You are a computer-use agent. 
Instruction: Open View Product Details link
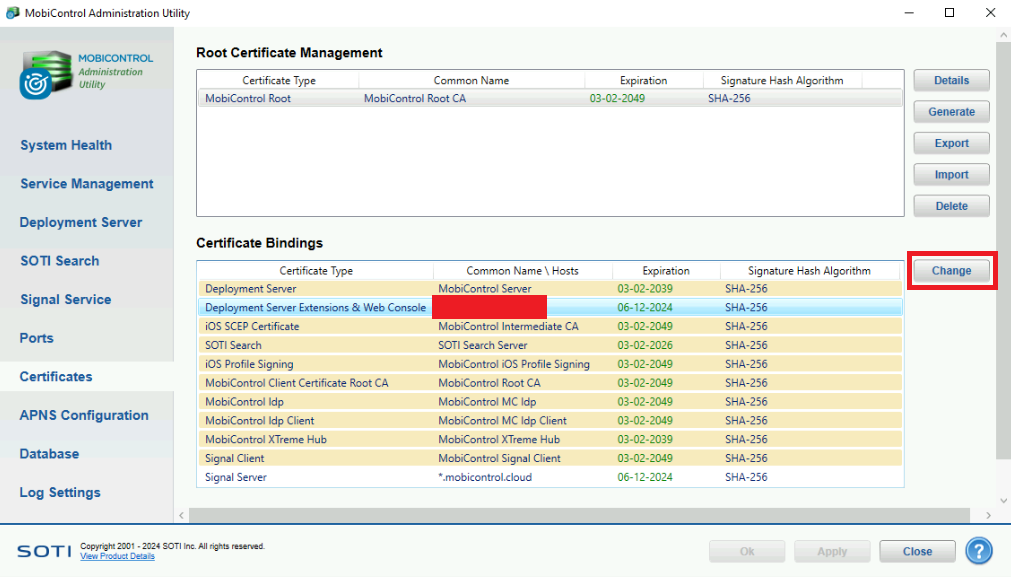(117, 556)
